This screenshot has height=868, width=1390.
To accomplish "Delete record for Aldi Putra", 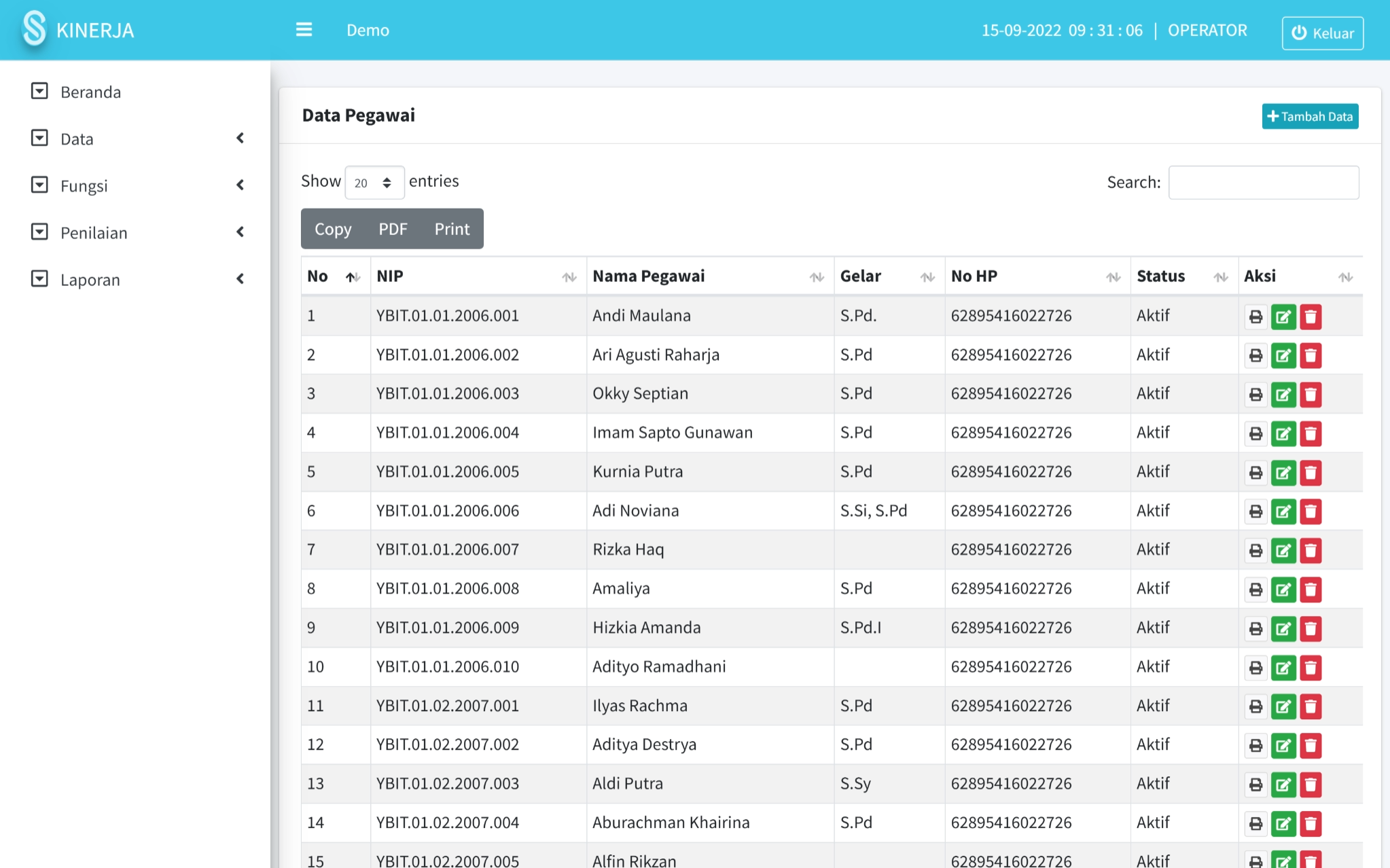I will (x=1311, y=785).
